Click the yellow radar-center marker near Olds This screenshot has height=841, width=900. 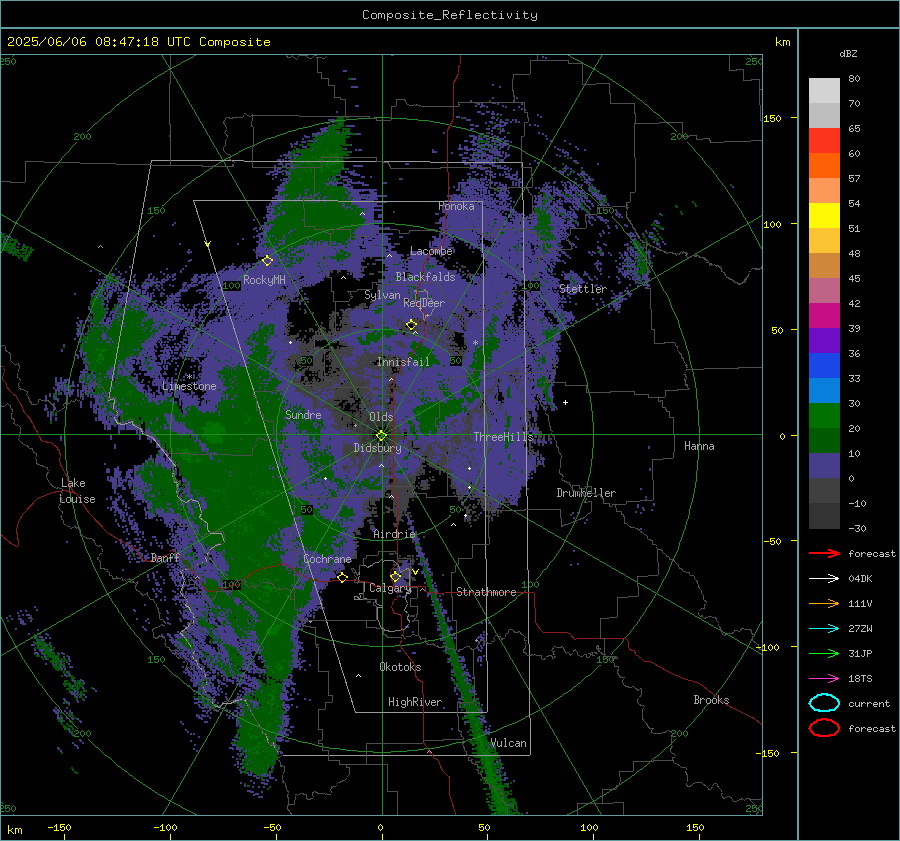[x=381, y=436]
